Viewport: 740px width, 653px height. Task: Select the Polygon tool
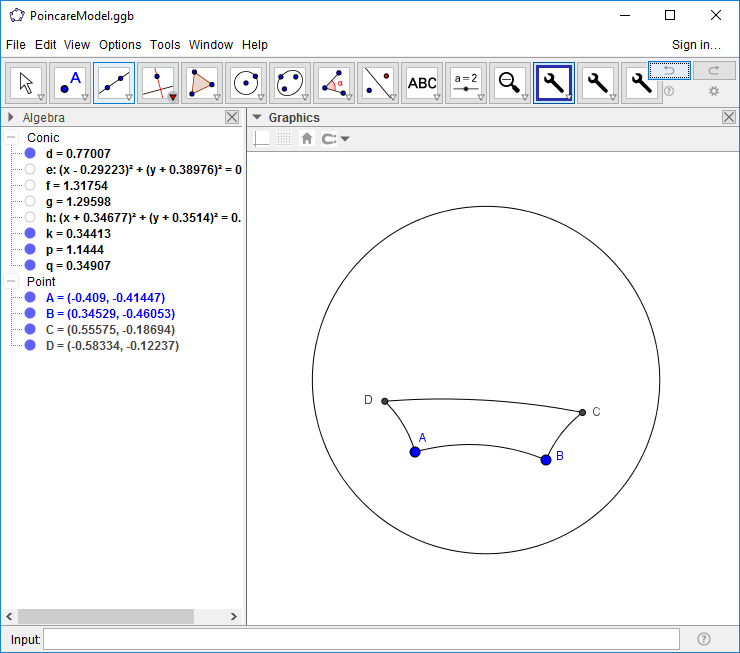pos(202,83)
